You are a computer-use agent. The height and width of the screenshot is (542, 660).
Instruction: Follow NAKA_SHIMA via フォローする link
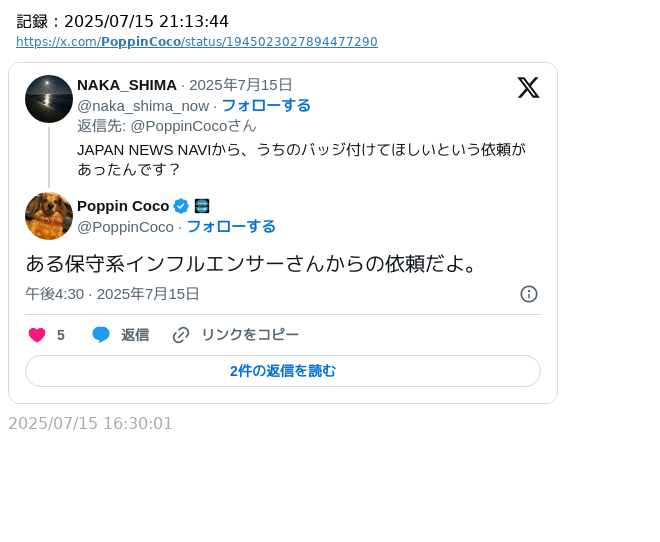point(266,105)
